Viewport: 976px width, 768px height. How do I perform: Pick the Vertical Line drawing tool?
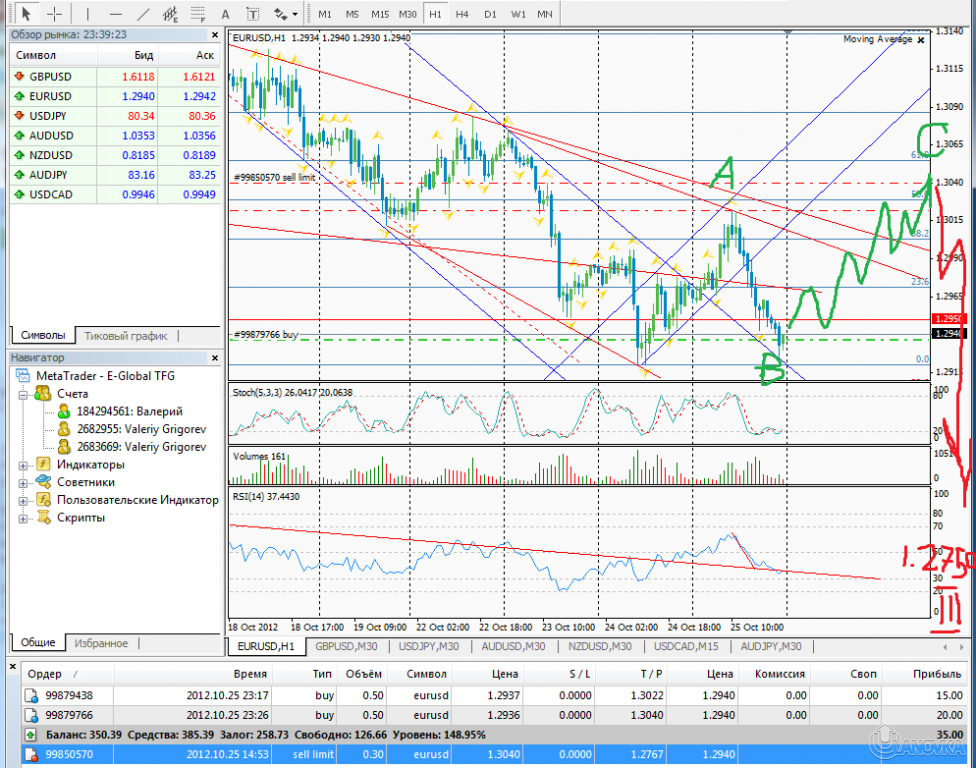point(87,13)
